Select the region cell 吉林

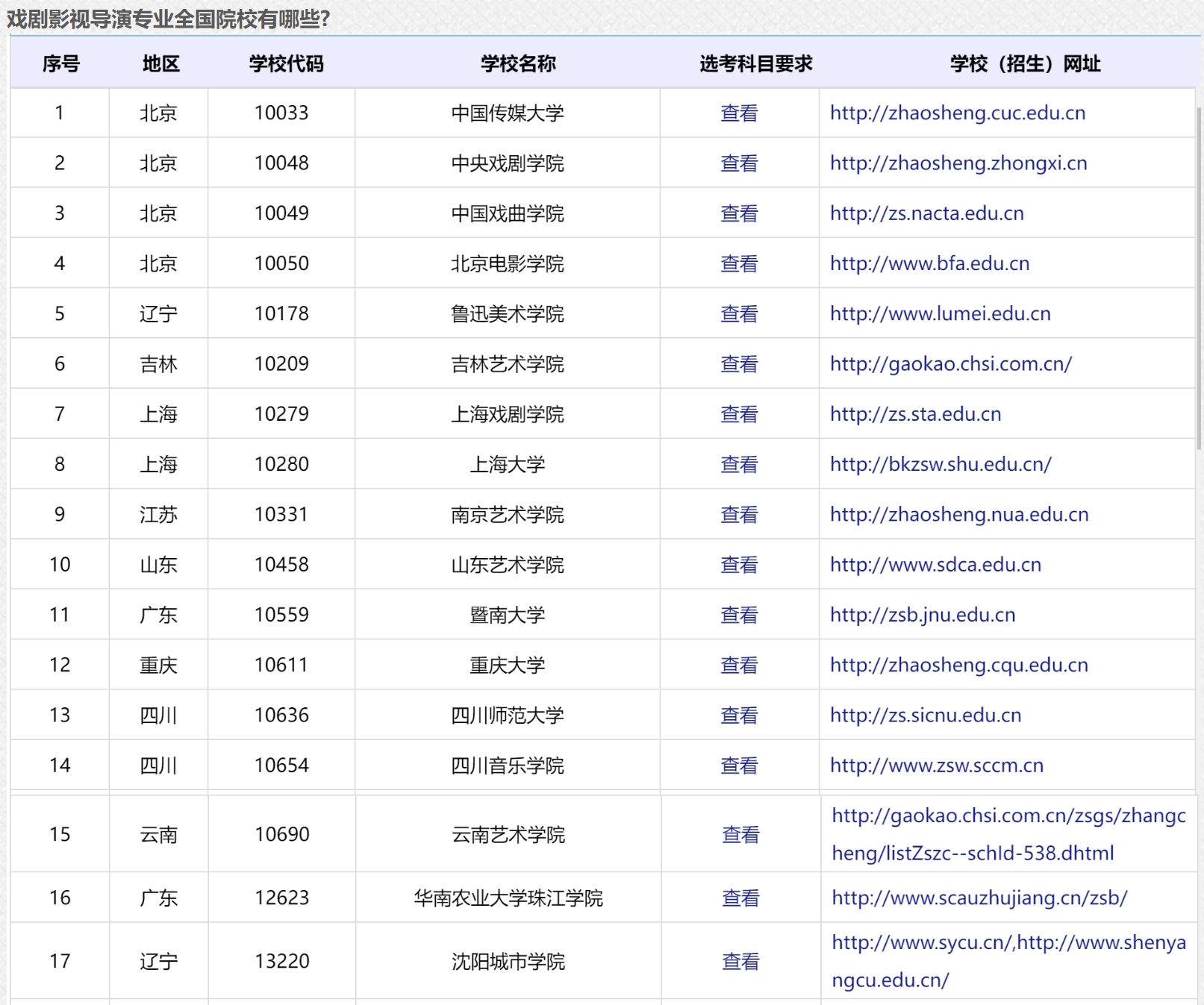[x=158, y=363]
